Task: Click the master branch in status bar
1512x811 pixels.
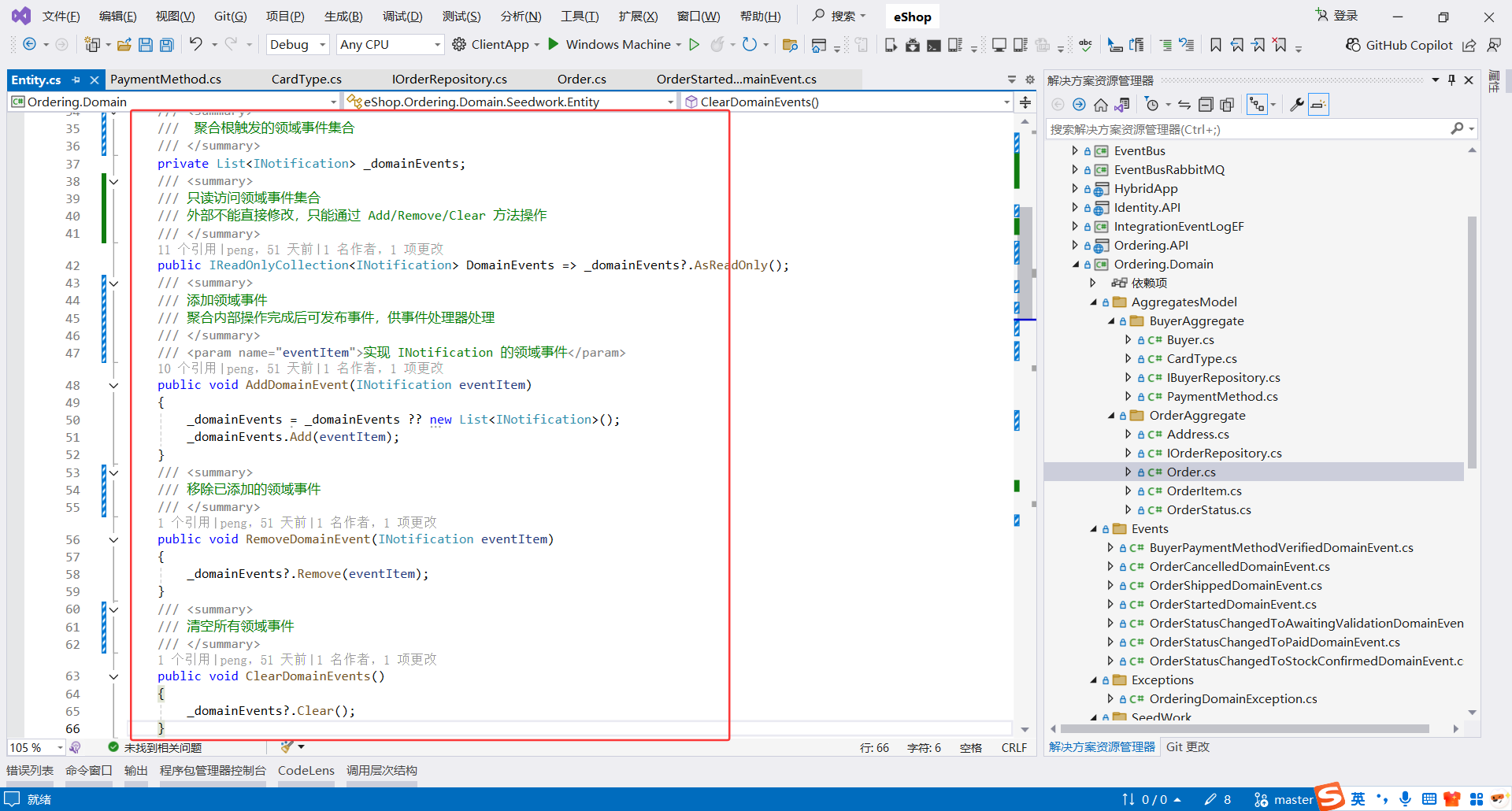Action: coord(1292,799)
